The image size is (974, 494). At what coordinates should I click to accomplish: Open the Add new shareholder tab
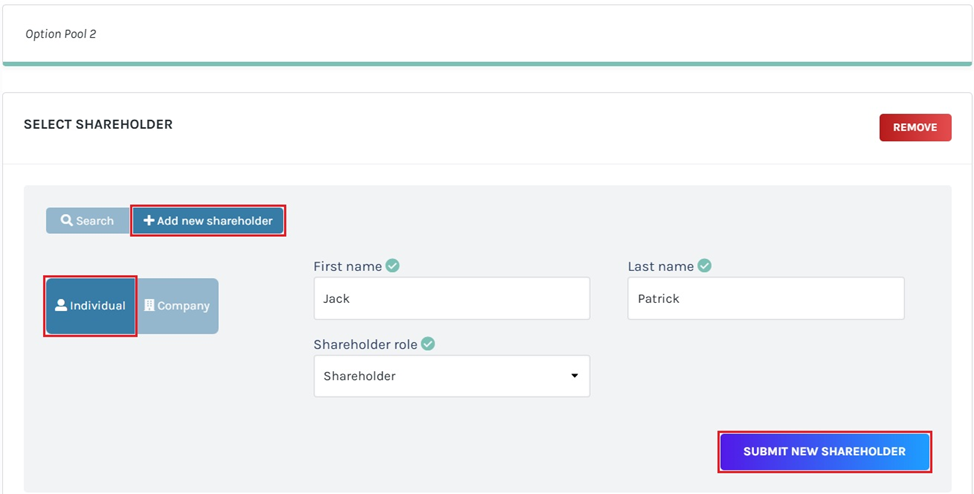[x=208, y=221]
